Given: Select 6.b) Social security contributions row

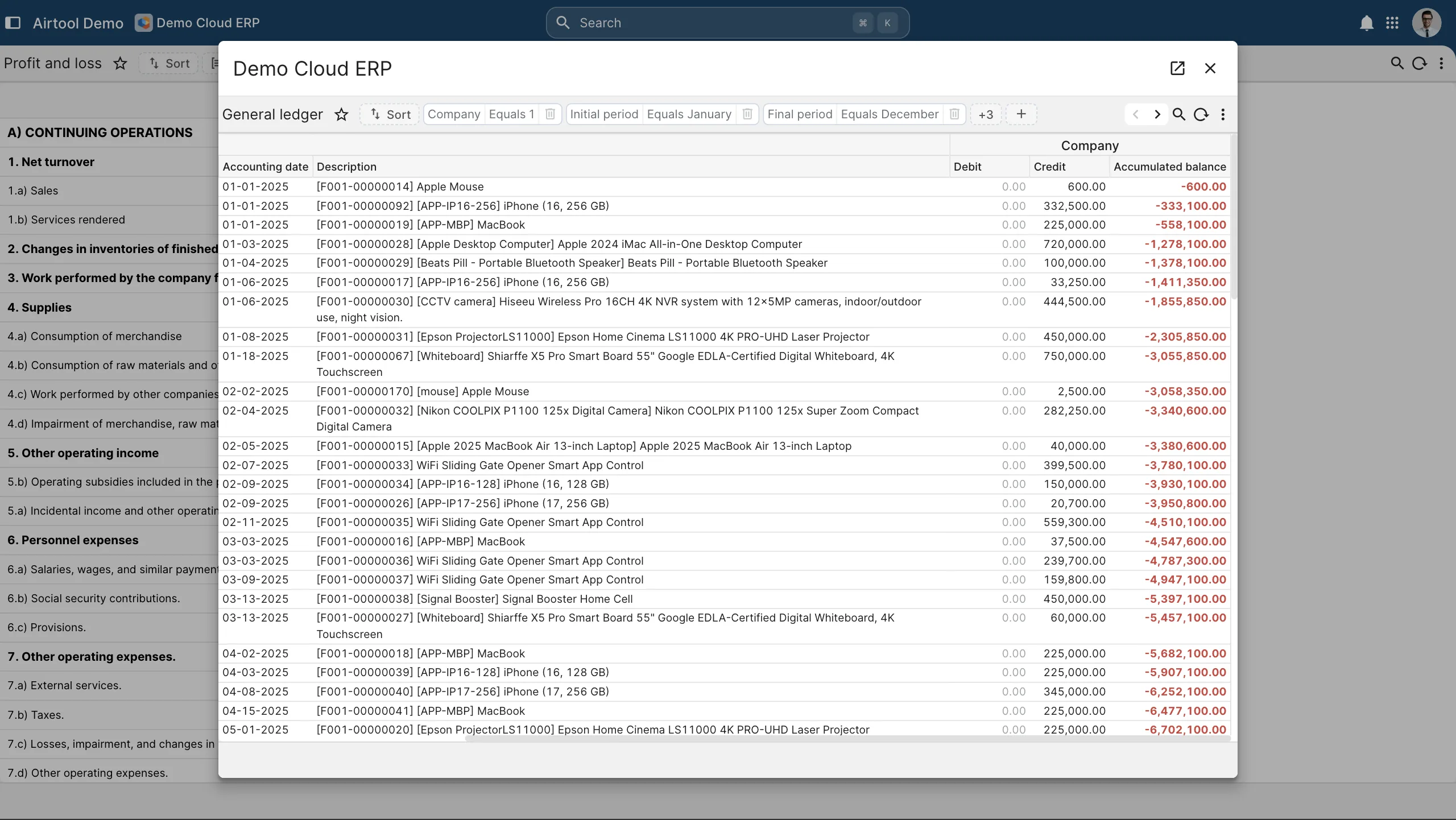Looking at the screenshot, I should pyautogui.click(x=109, y=598).
